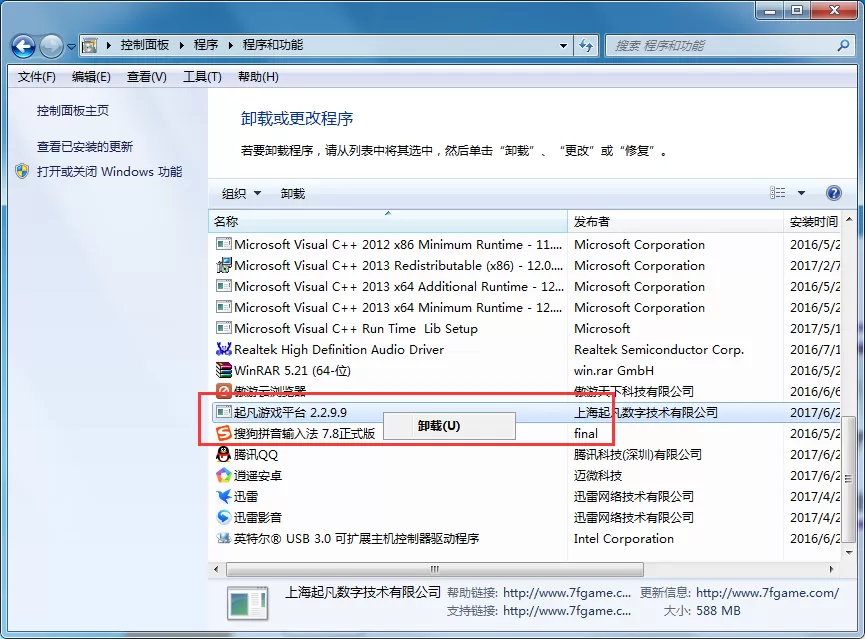Open 打开或关闭 Windows 功能 link
865x639 pixels.
pos(109,172)
